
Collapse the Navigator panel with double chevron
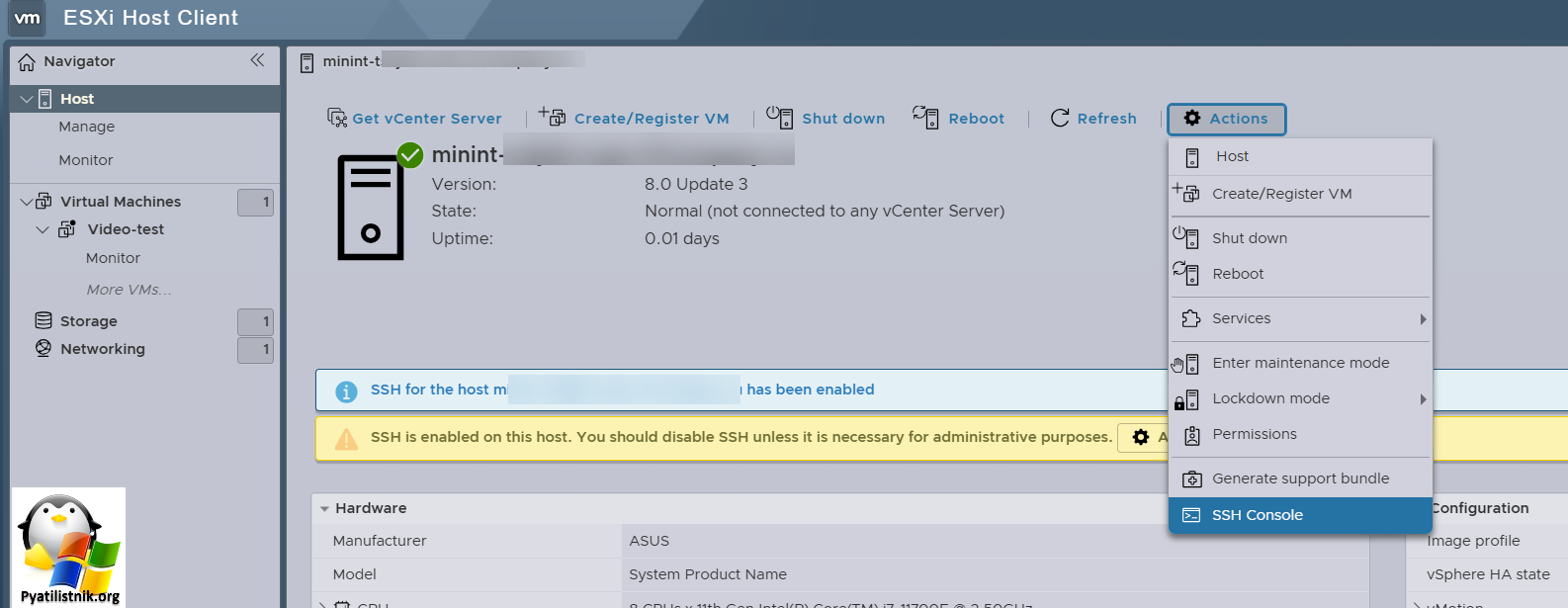point(257,60)
